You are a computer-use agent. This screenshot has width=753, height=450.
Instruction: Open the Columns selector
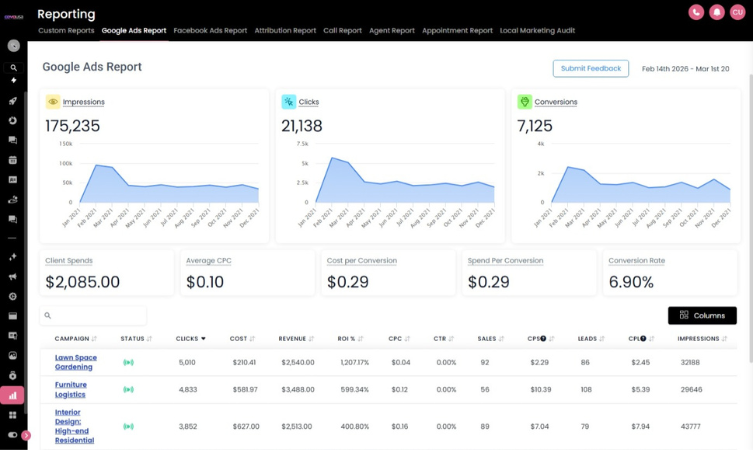pyautogui.click(x=702, y=315)
